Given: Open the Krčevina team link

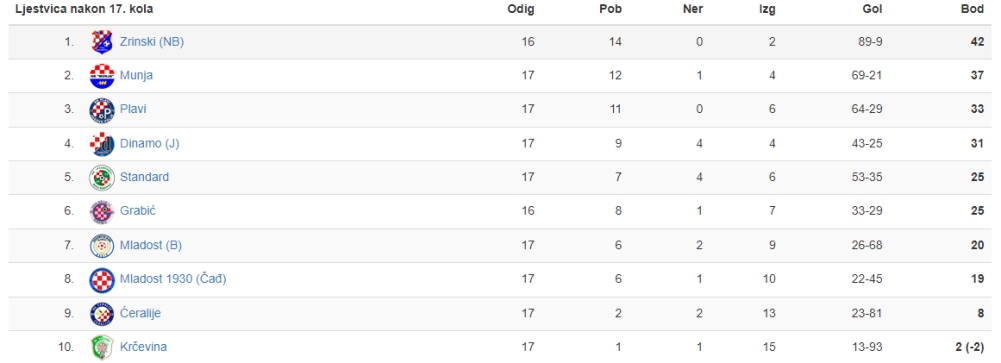Looking at the screenshot, I should point(143,347).
